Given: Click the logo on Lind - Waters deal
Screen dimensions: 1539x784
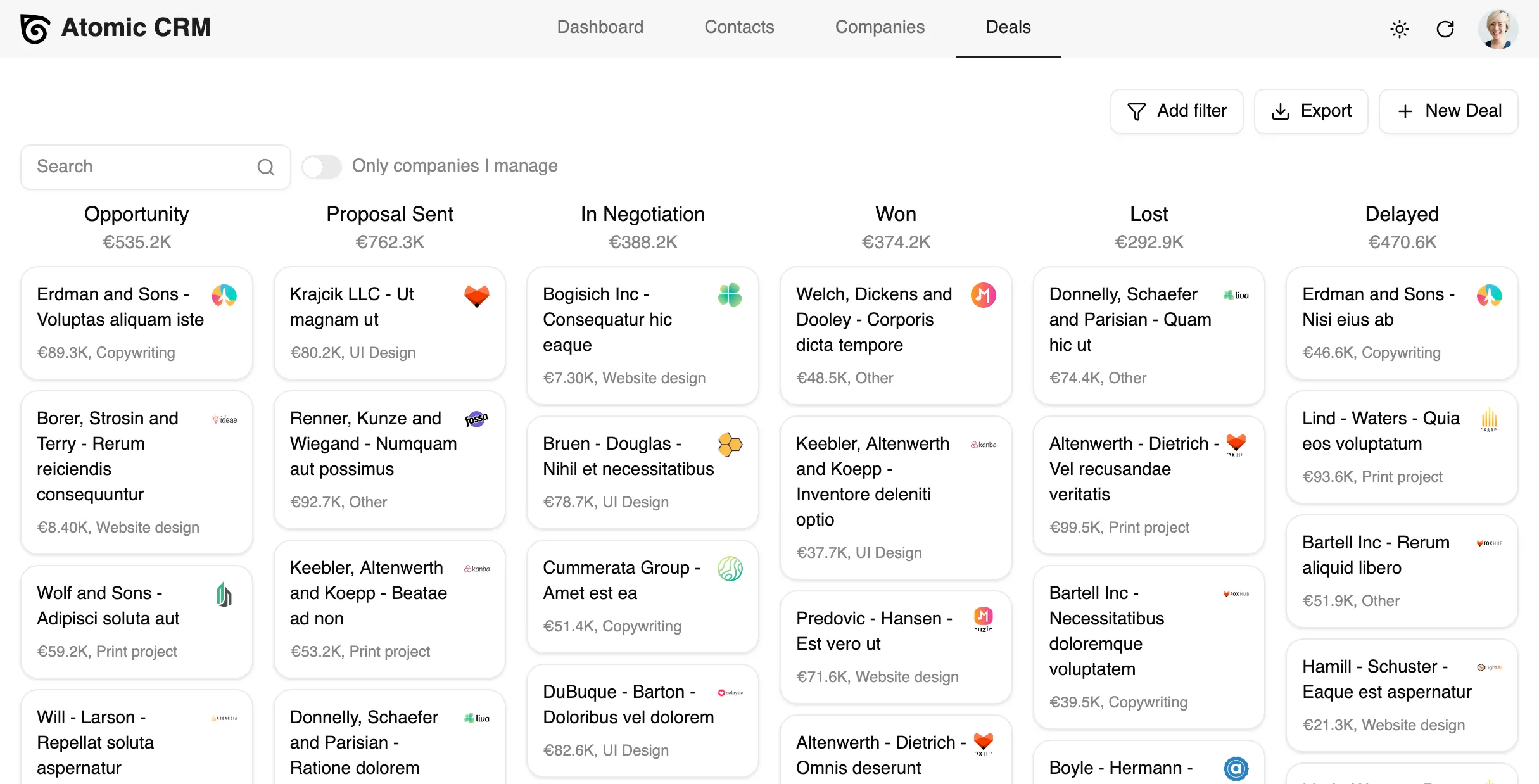Looking at the screenshot, I should click(1490, 419).
